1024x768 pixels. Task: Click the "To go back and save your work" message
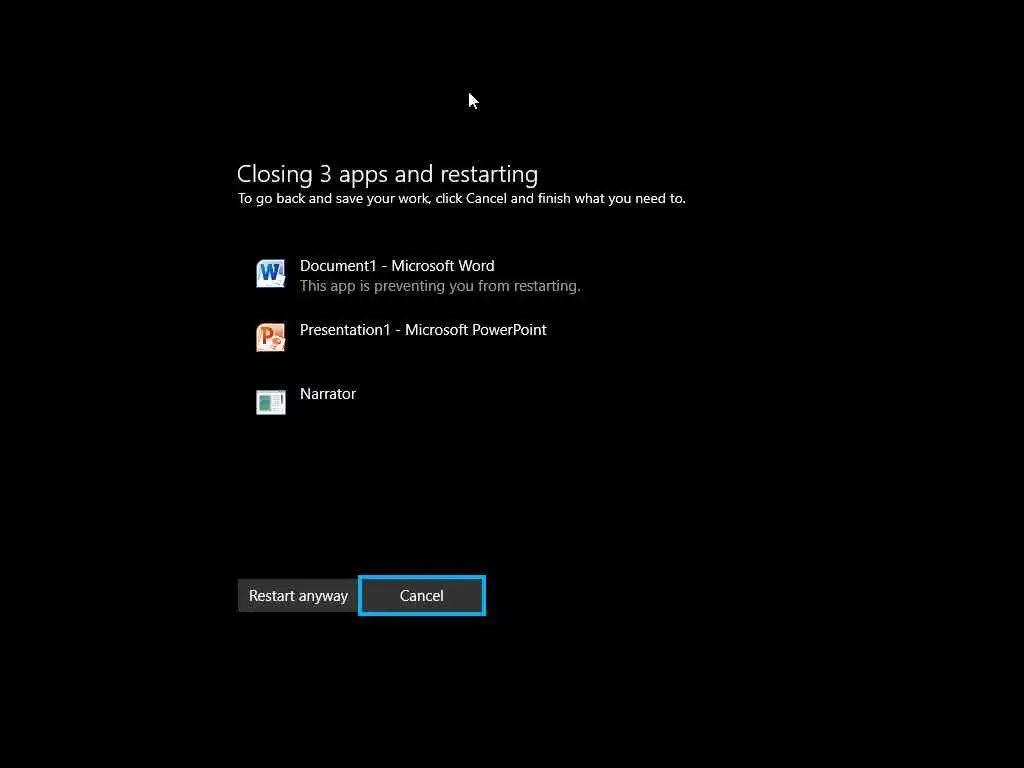coord(462,199)
